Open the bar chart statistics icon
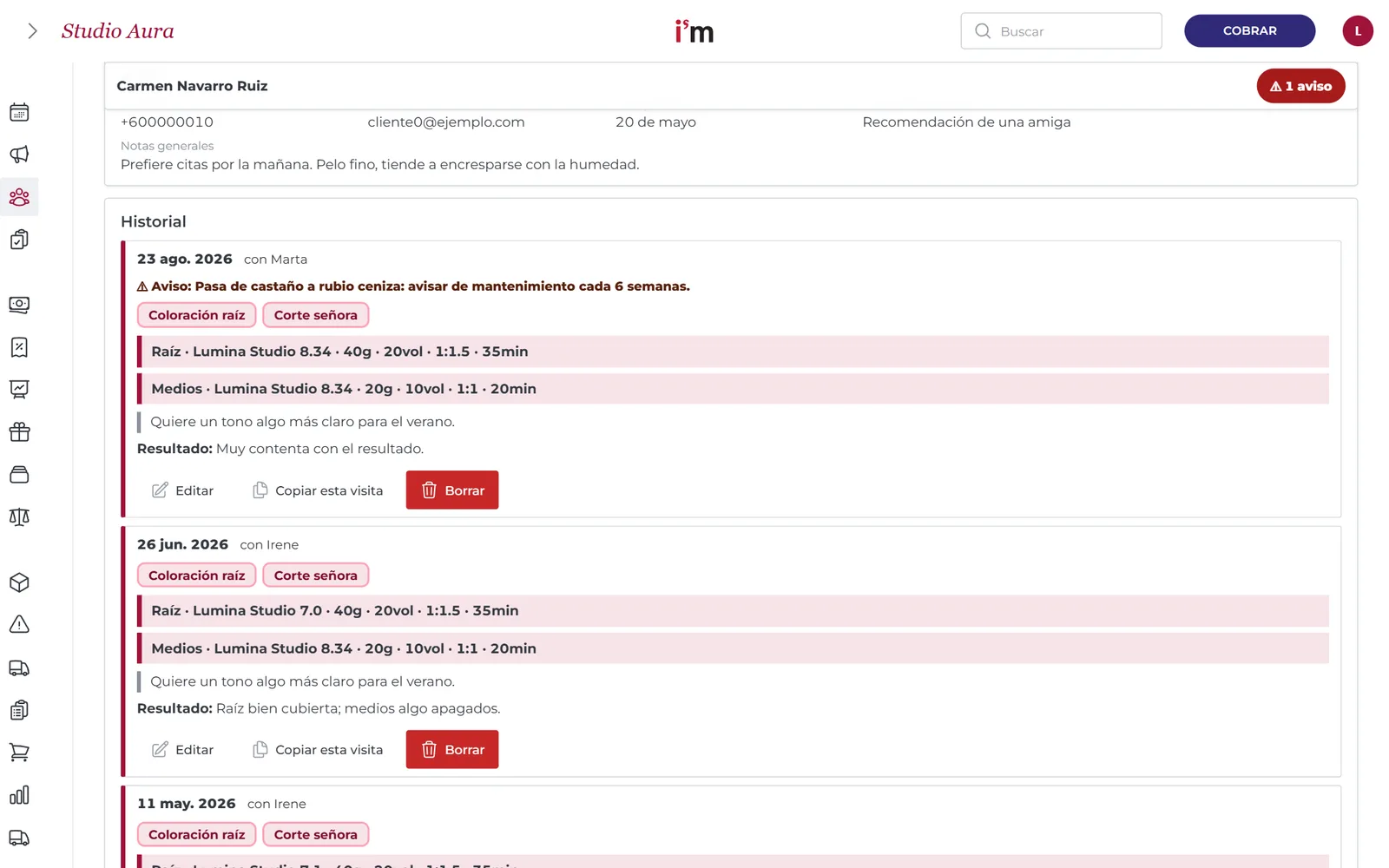 tap(19, 795)
